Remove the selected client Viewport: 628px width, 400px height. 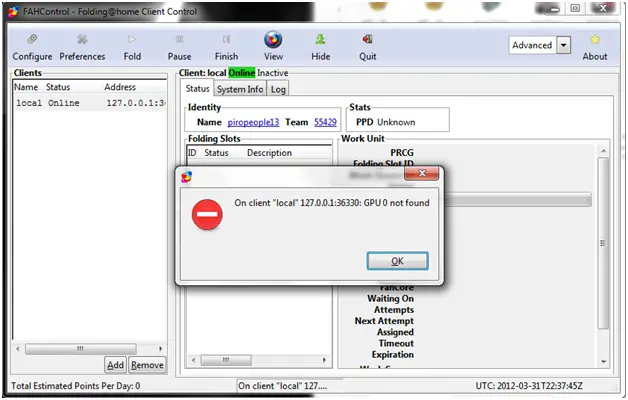pos(147,365)
